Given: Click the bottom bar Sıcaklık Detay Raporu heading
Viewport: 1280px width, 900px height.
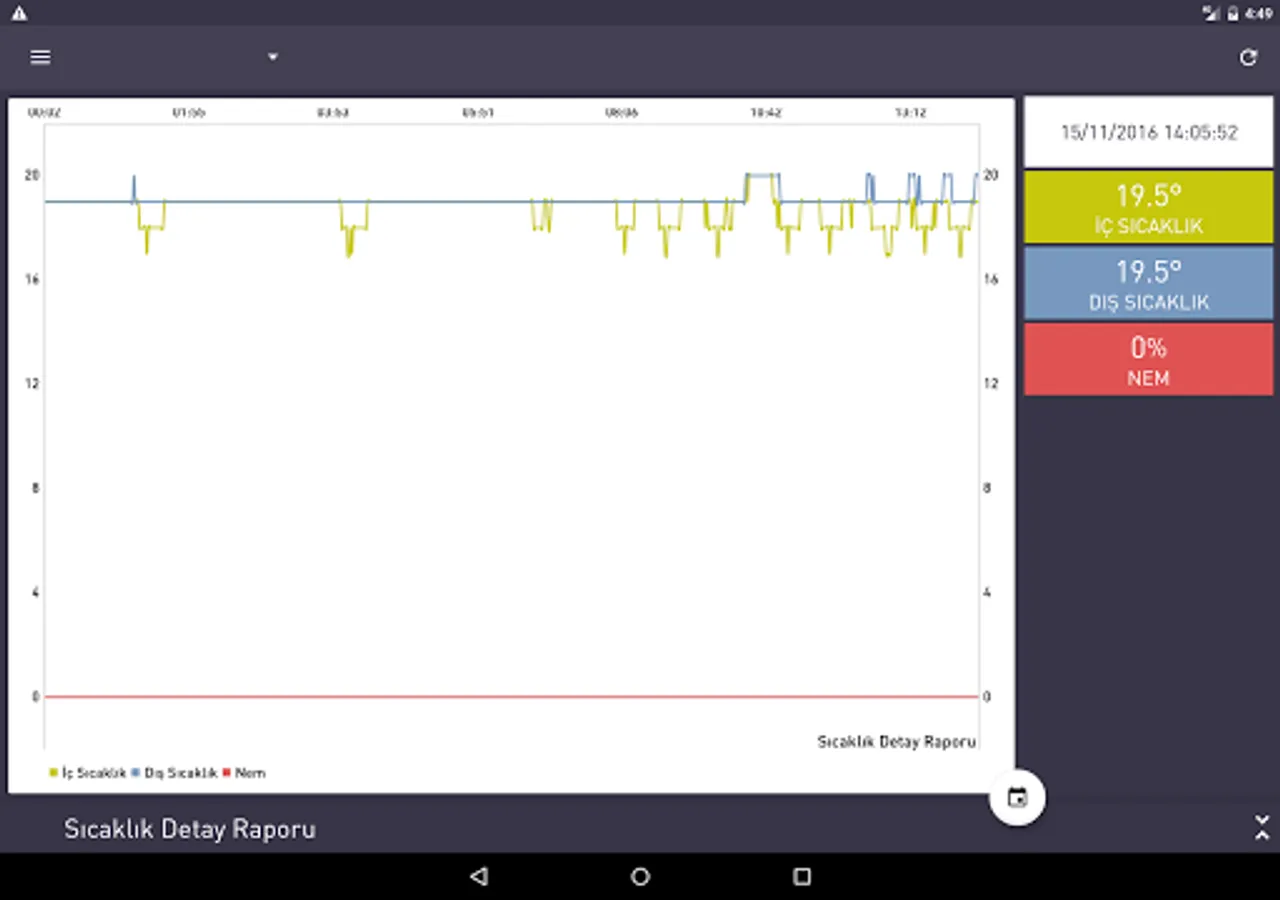Looking at the screenshot, I should [x=190, y=829].
